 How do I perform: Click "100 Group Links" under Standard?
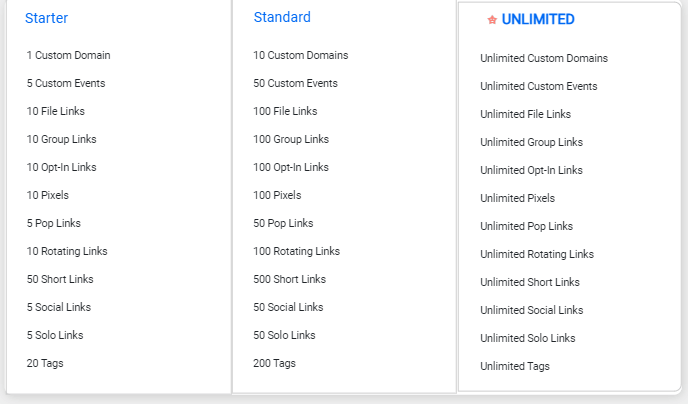tap(291, 139)
